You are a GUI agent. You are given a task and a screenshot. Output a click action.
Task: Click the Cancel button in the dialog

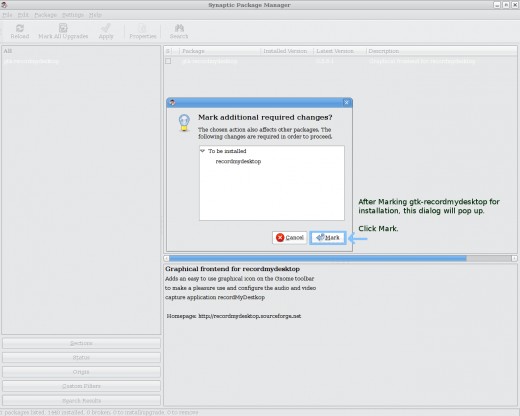click(x=289, y=238)
